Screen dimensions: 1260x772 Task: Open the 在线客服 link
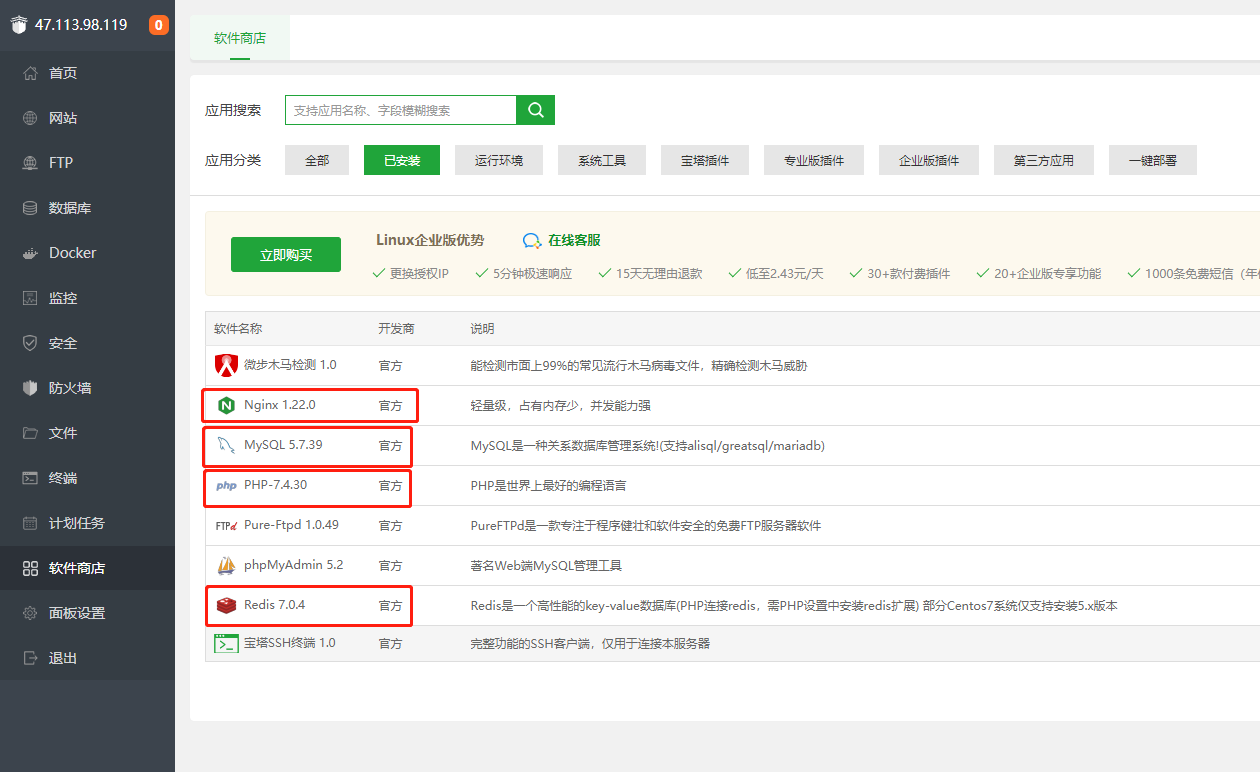click(x=562, y=240)
